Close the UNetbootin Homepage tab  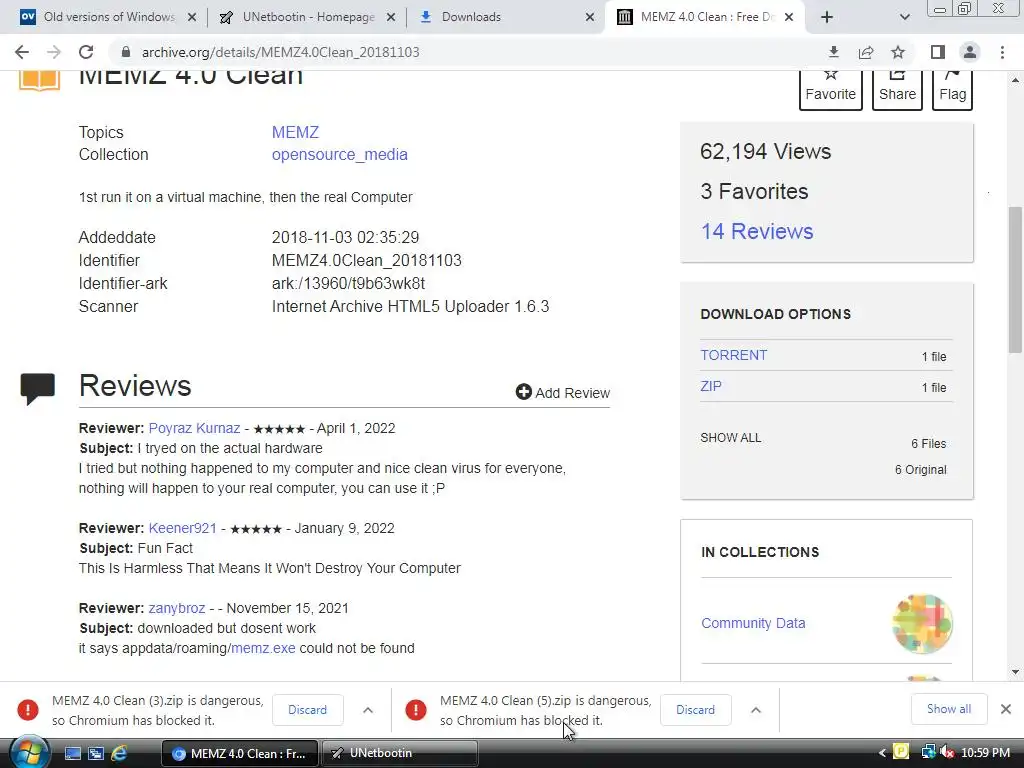pos(391,17)
